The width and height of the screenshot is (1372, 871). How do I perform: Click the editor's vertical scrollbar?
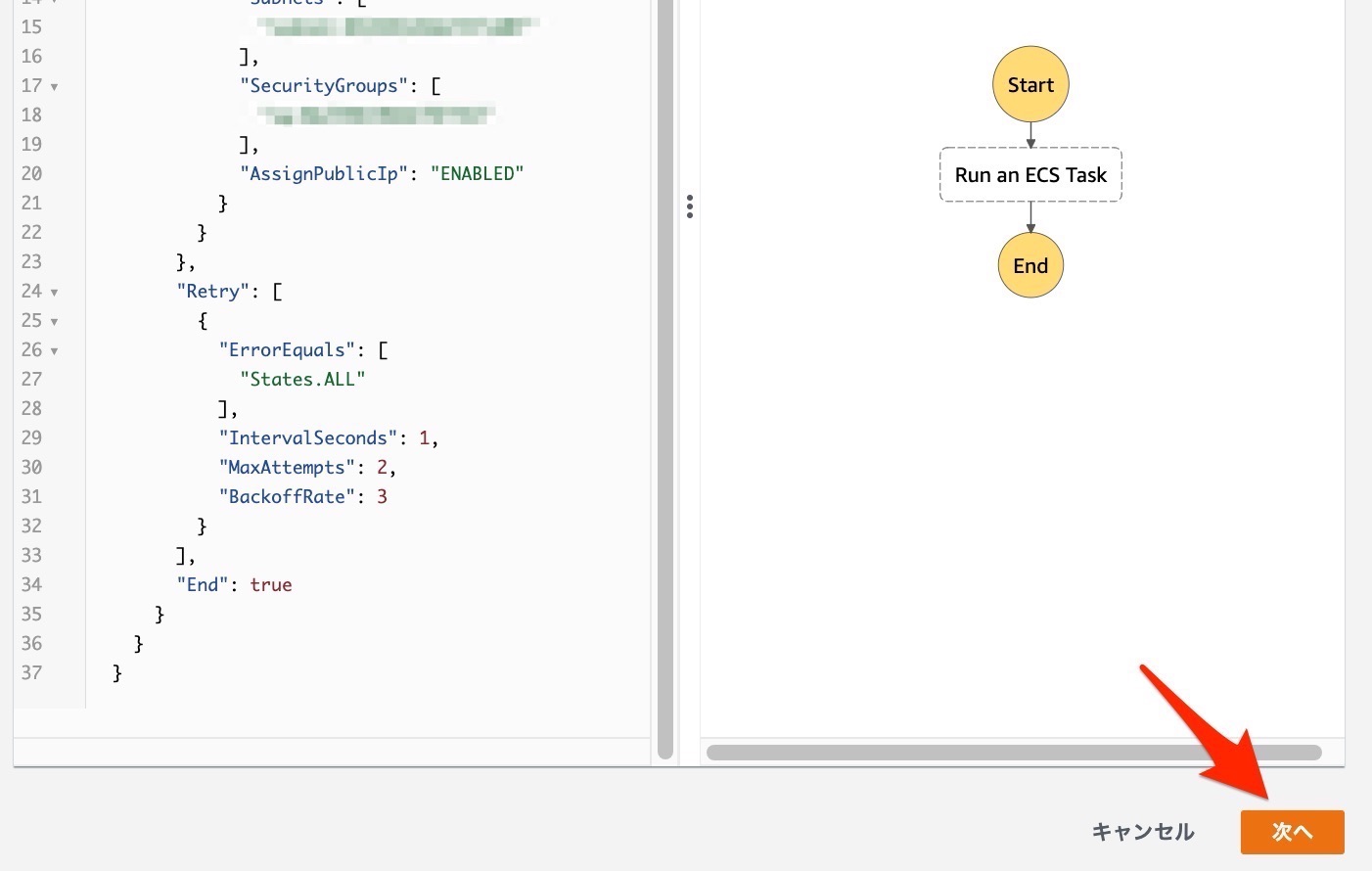665,391
